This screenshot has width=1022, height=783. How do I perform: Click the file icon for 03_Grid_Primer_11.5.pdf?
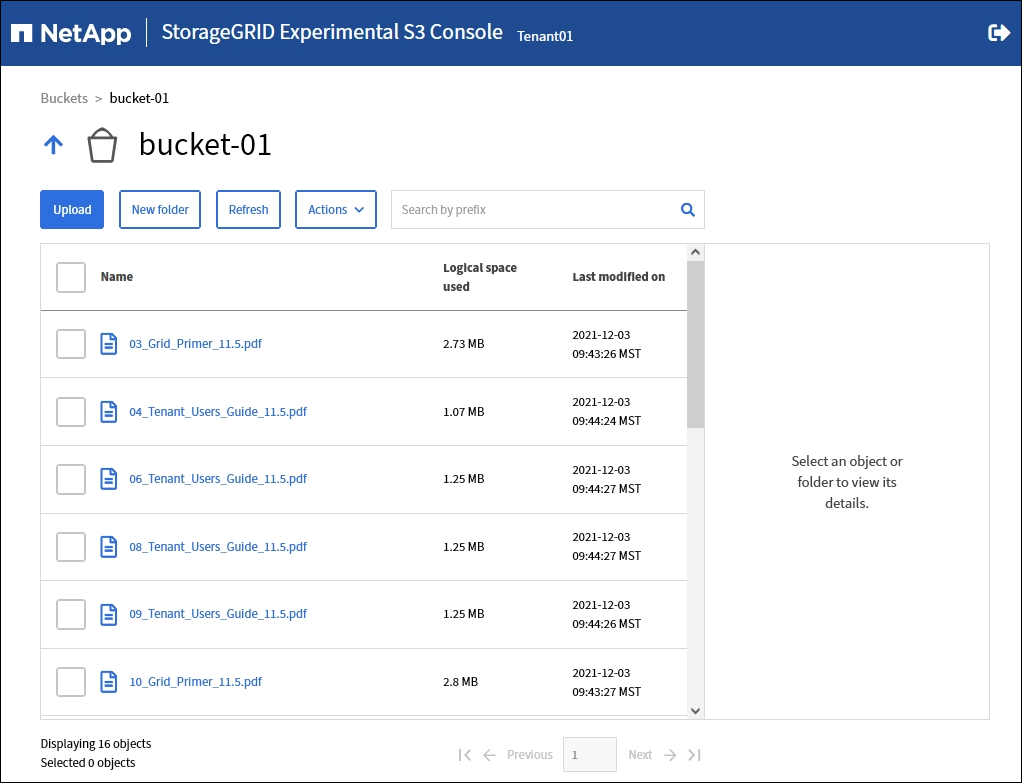coord(109,344)
